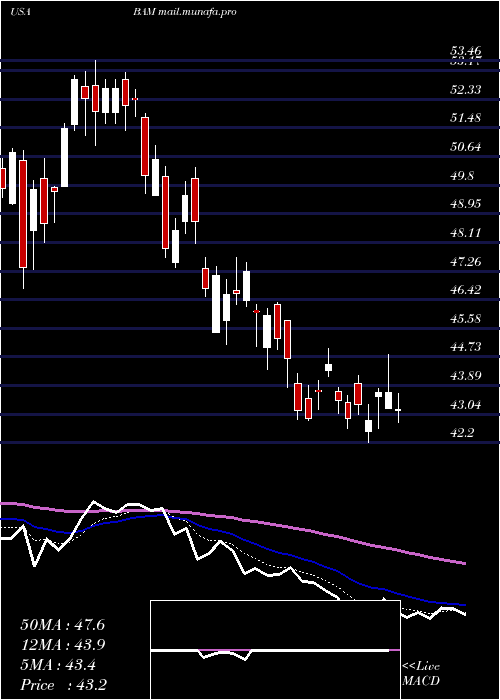Click the 46.42 price axis label

click(x=466, y=290)
